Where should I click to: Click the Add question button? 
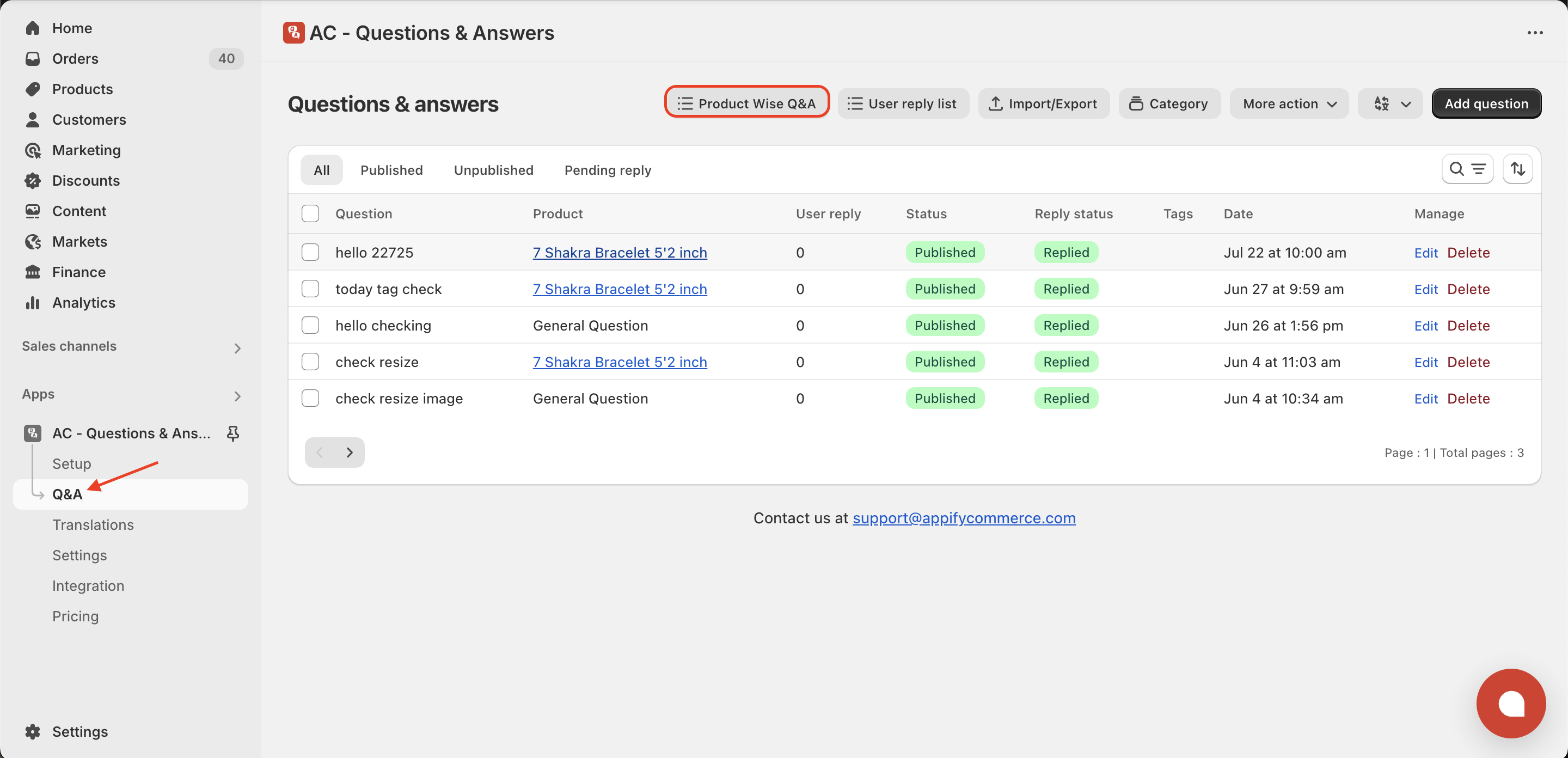(1486, 103)
